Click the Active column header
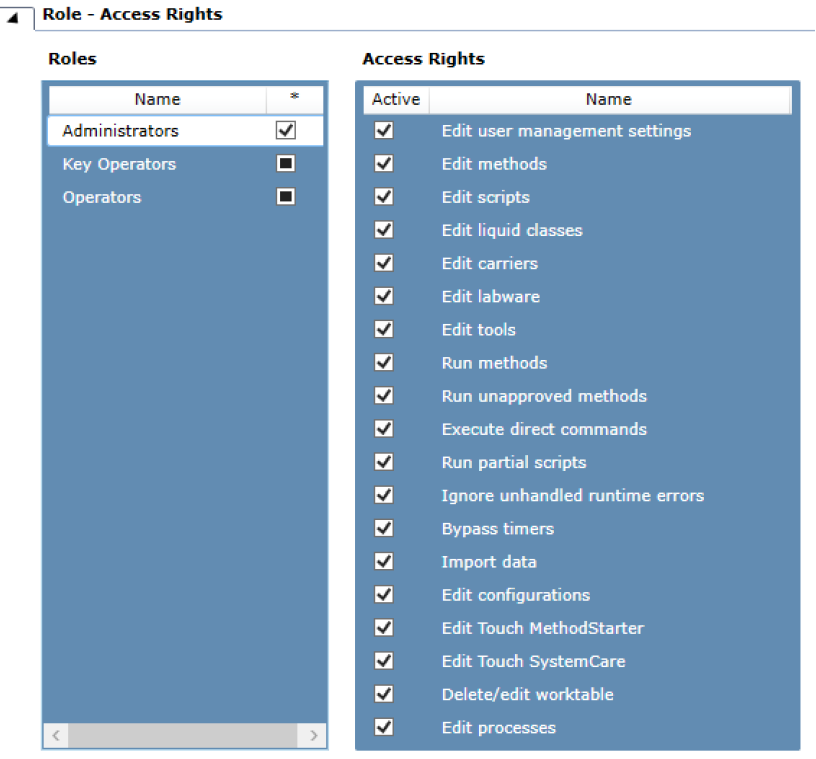Screen dimensions: 816x759 396,99
